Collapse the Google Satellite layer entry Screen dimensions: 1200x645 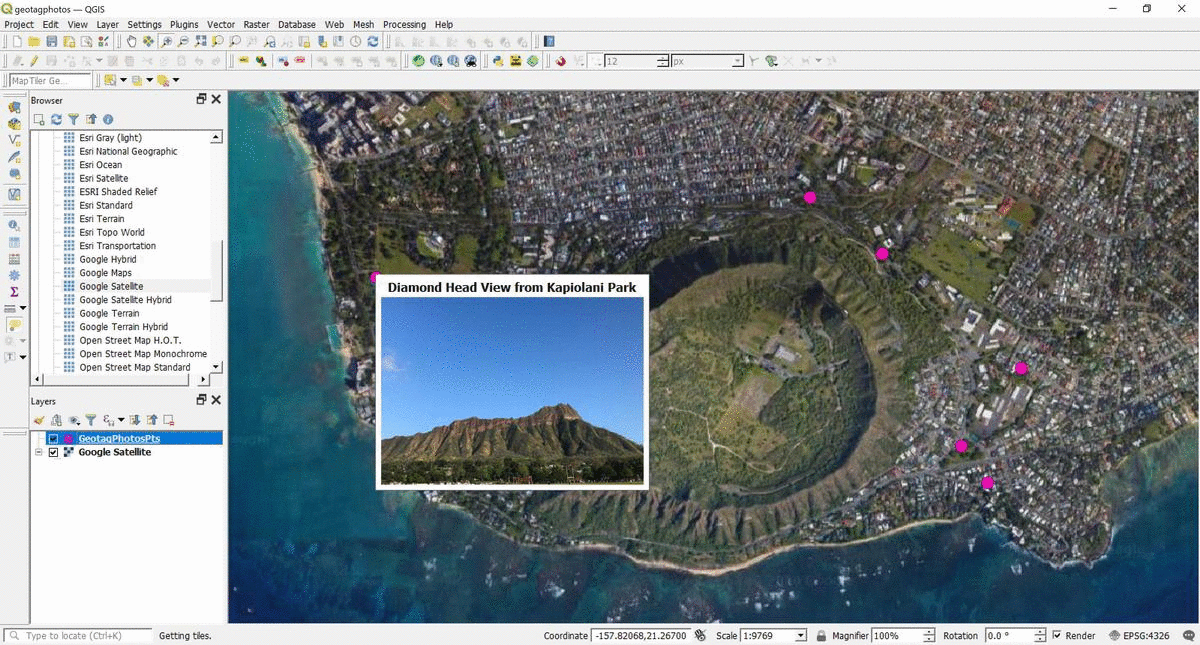[38, 452]
